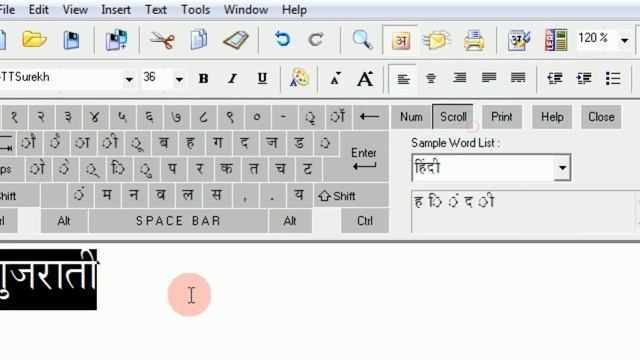
Task: Toggle underline formatting
Action: pyautogui.click(x=262, y=78)
